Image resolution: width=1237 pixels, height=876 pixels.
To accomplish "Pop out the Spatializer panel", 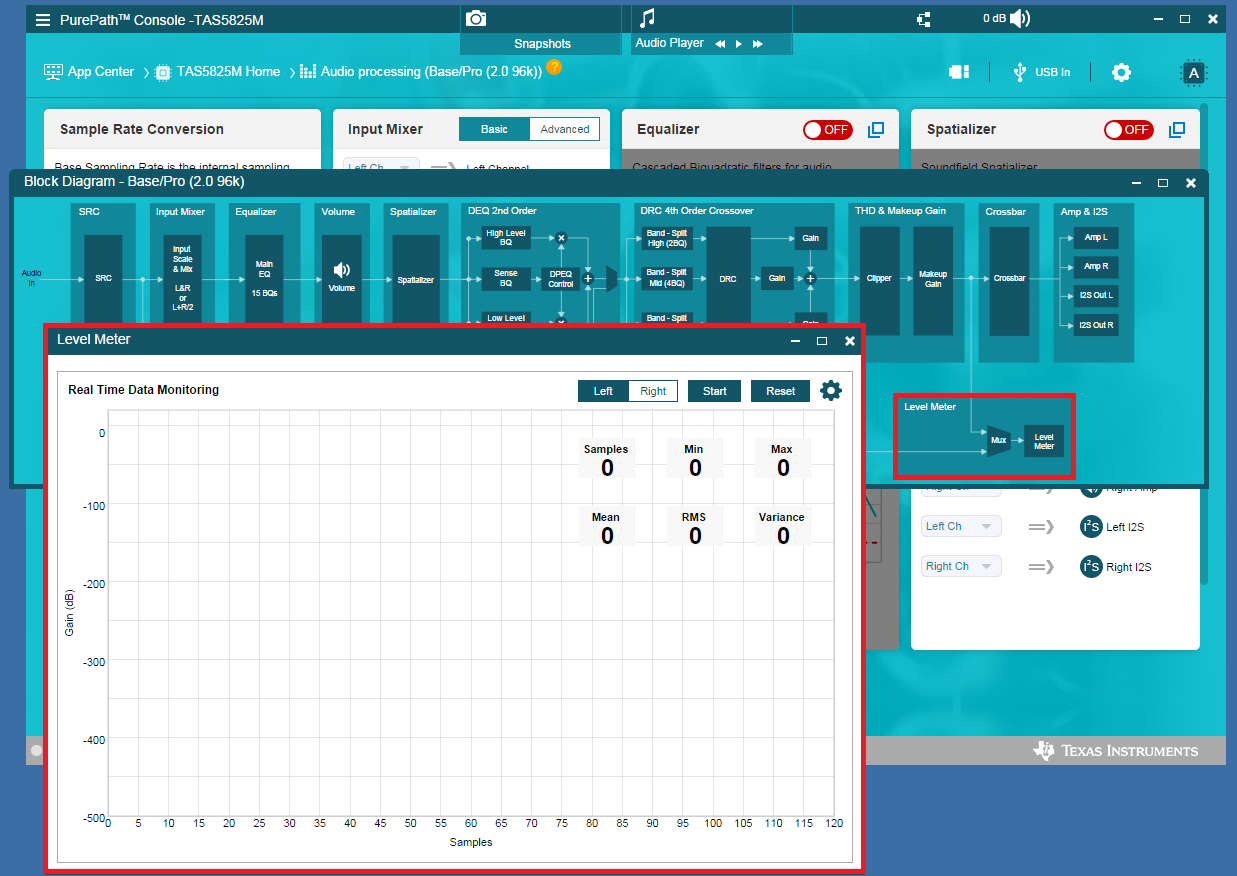I will (x=1177, y=130).
